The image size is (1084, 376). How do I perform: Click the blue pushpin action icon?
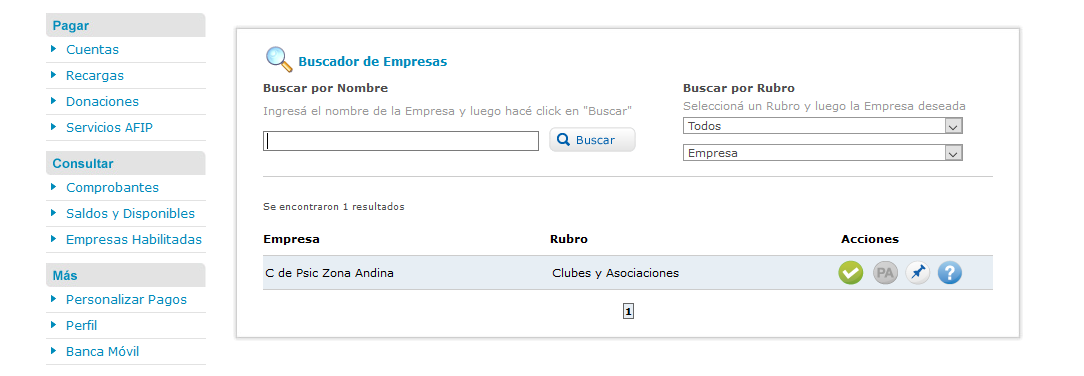[917, 273]
